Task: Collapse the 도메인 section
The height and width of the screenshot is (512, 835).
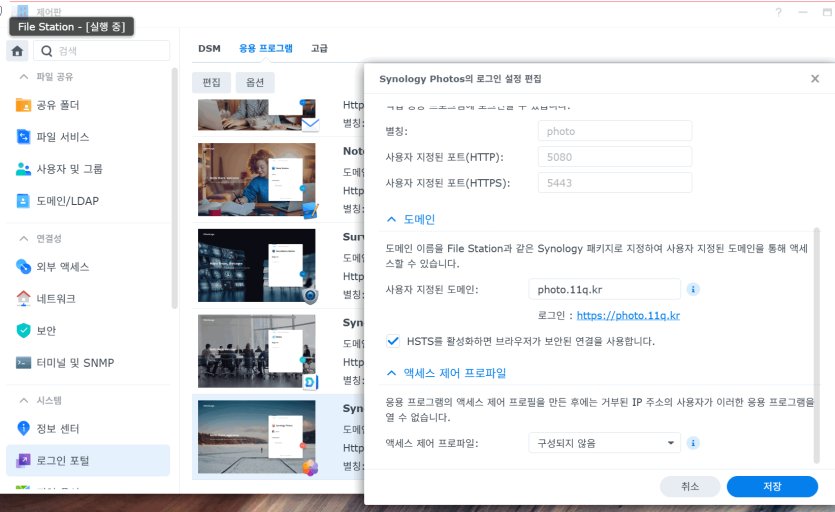Action: click(x=391, y=220)
